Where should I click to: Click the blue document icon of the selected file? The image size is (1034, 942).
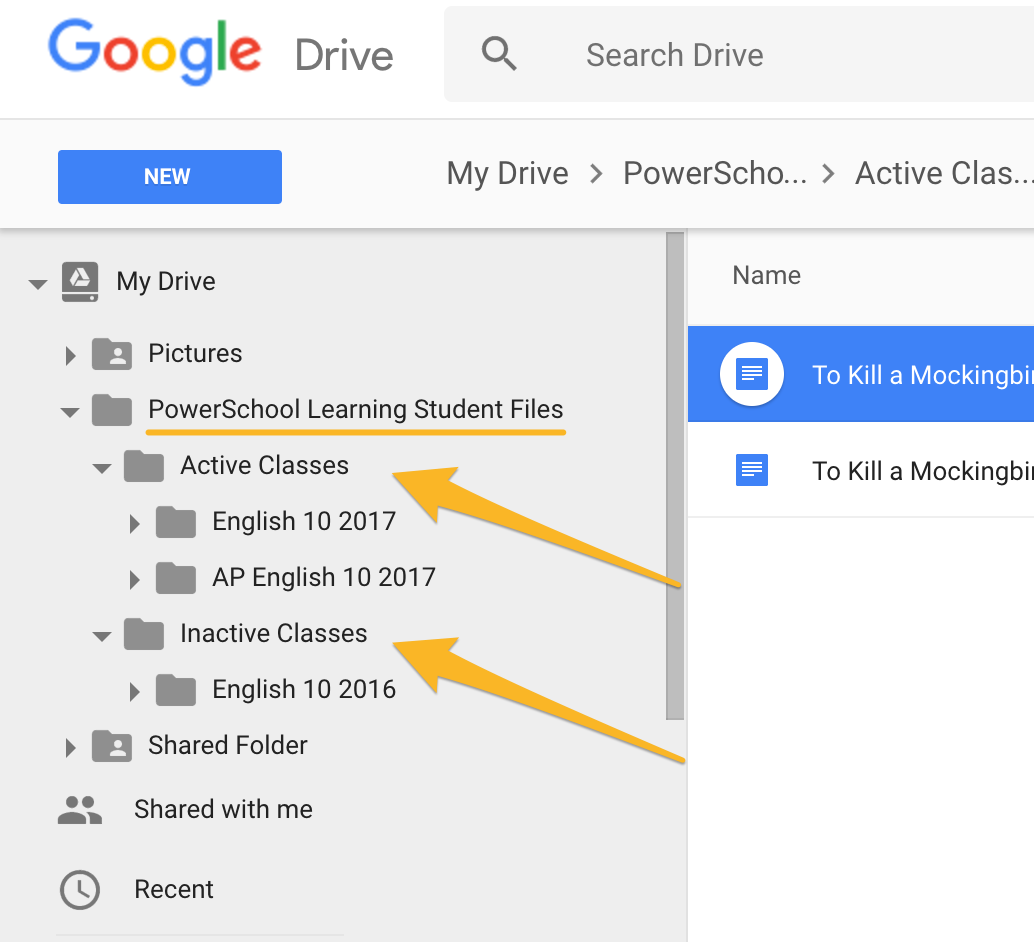pyautogui.click(x=751, y=374)
